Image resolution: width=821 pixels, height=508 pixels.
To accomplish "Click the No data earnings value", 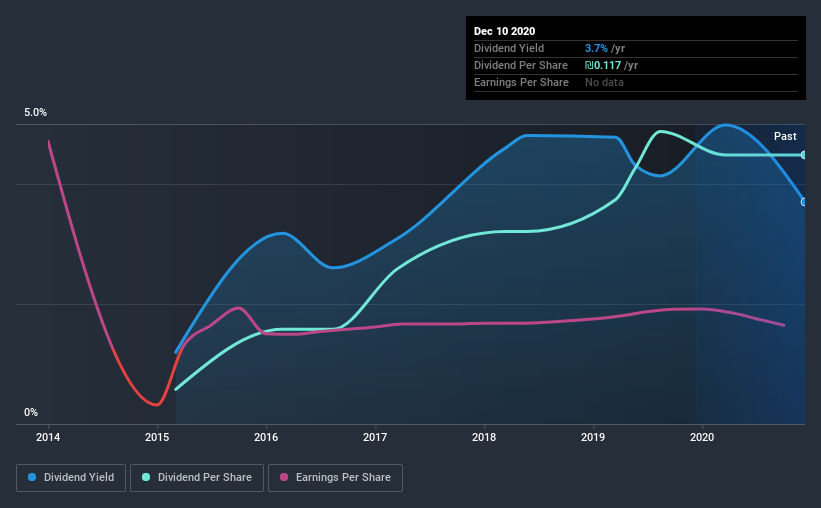I will coord(604,82).
